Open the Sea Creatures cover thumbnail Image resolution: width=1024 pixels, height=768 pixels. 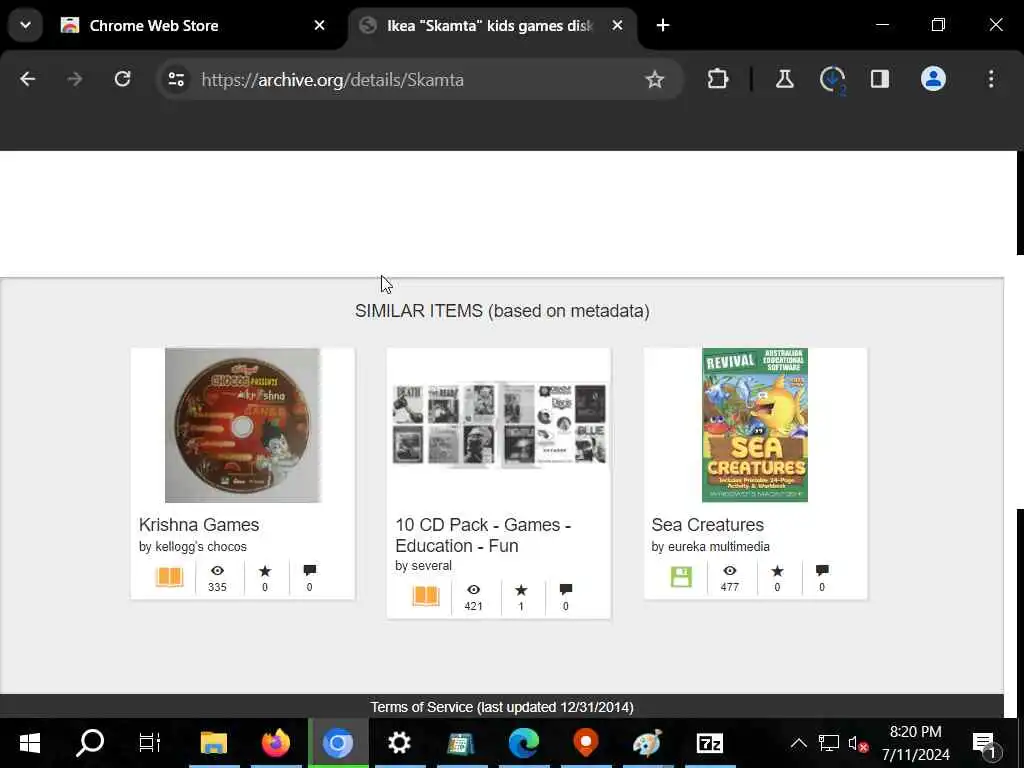tap(755, 425)
